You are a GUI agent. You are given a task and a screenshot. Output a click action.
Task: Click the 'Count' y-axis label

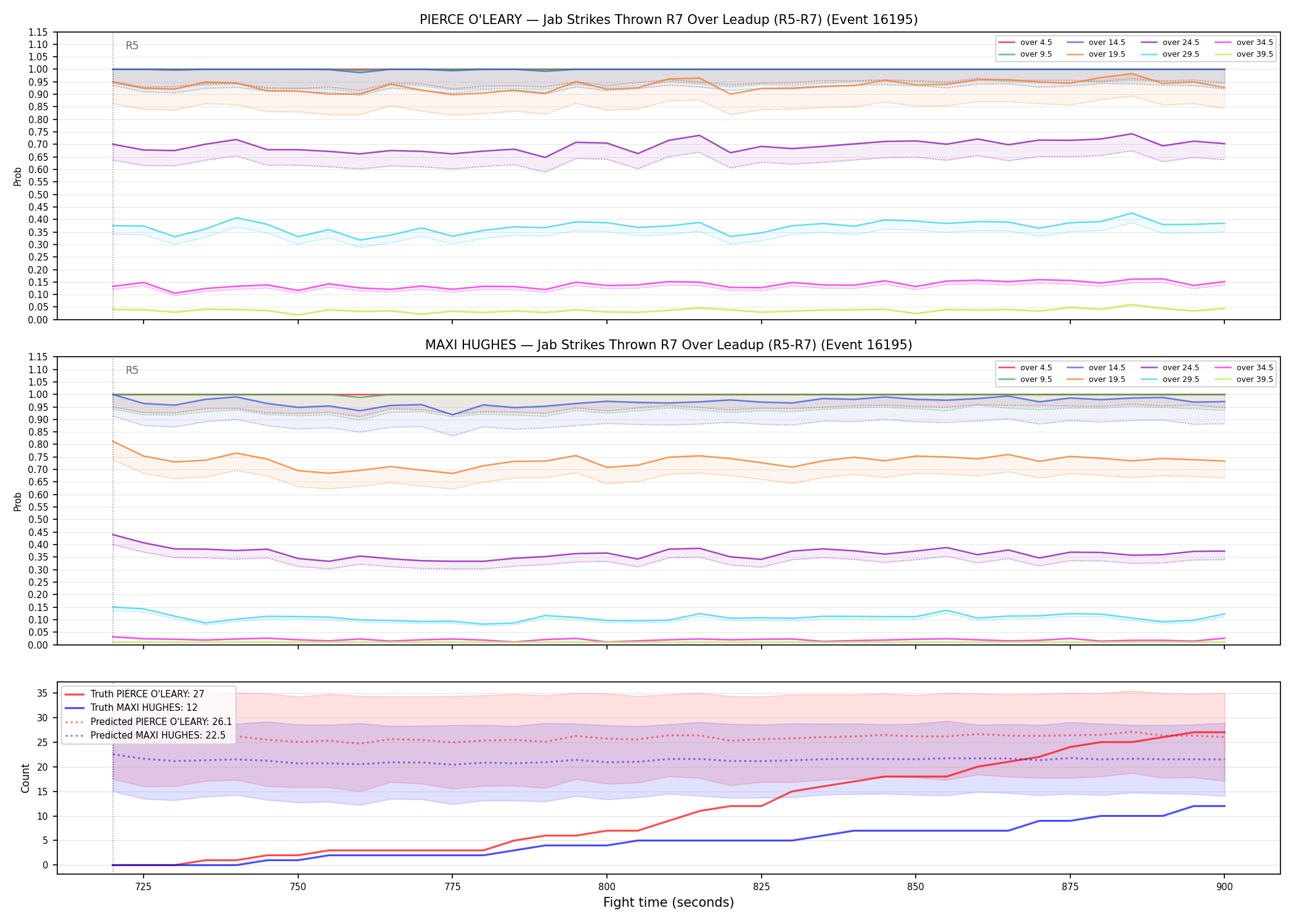[25, 778]
